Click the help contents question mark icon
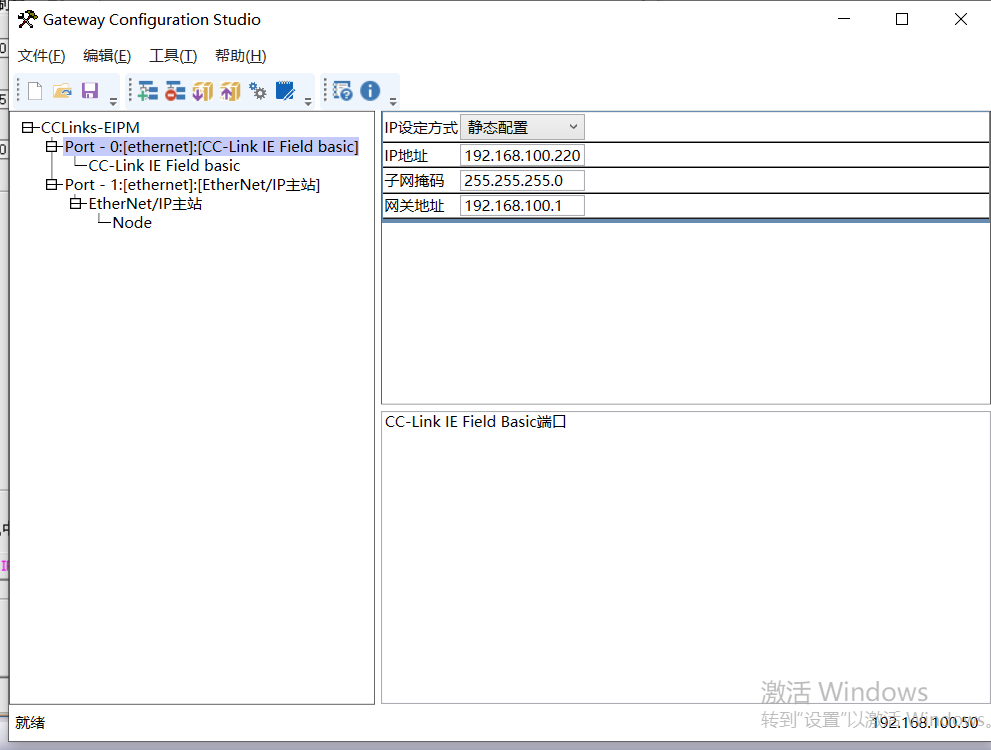 click(x=343, y=91)
